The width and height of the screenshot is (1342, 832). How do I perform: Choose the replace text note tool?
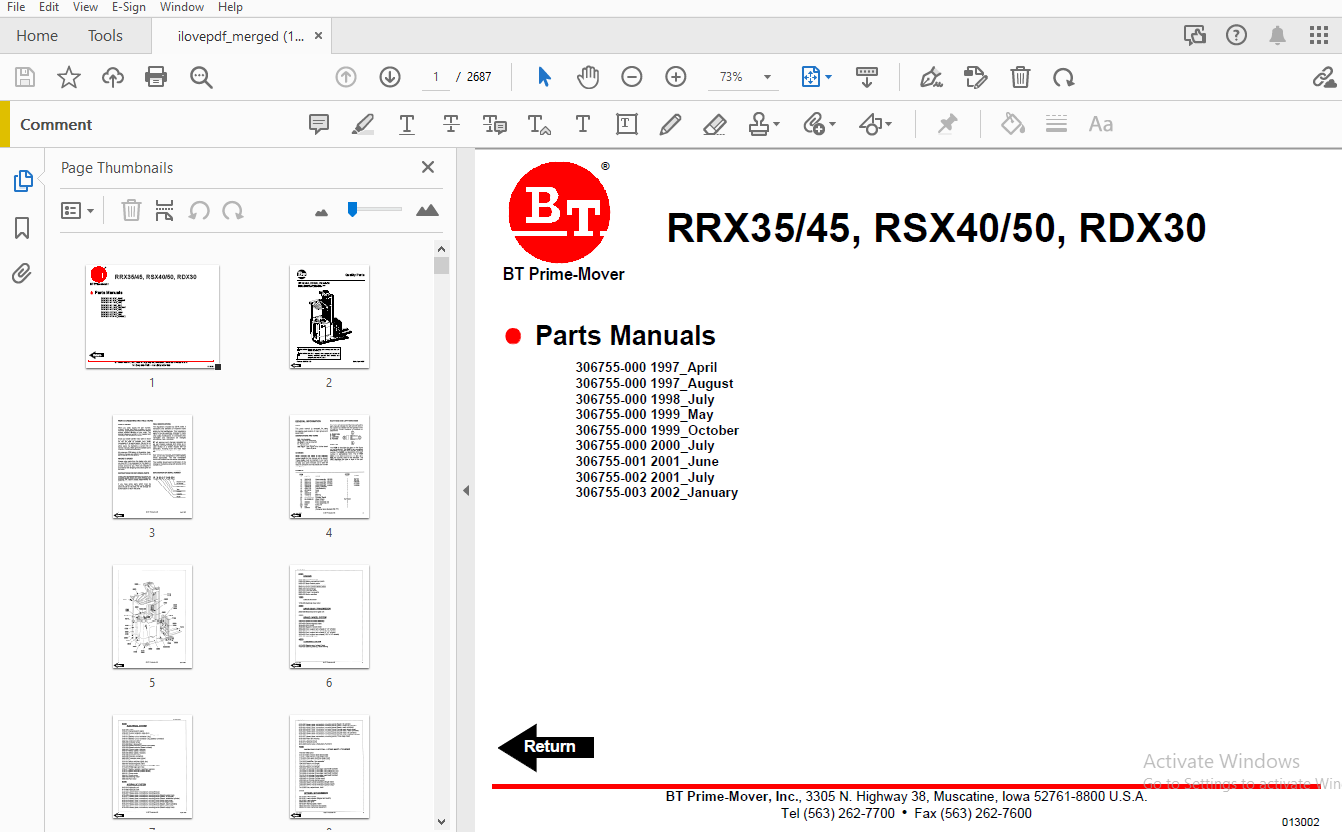[495, 124]
